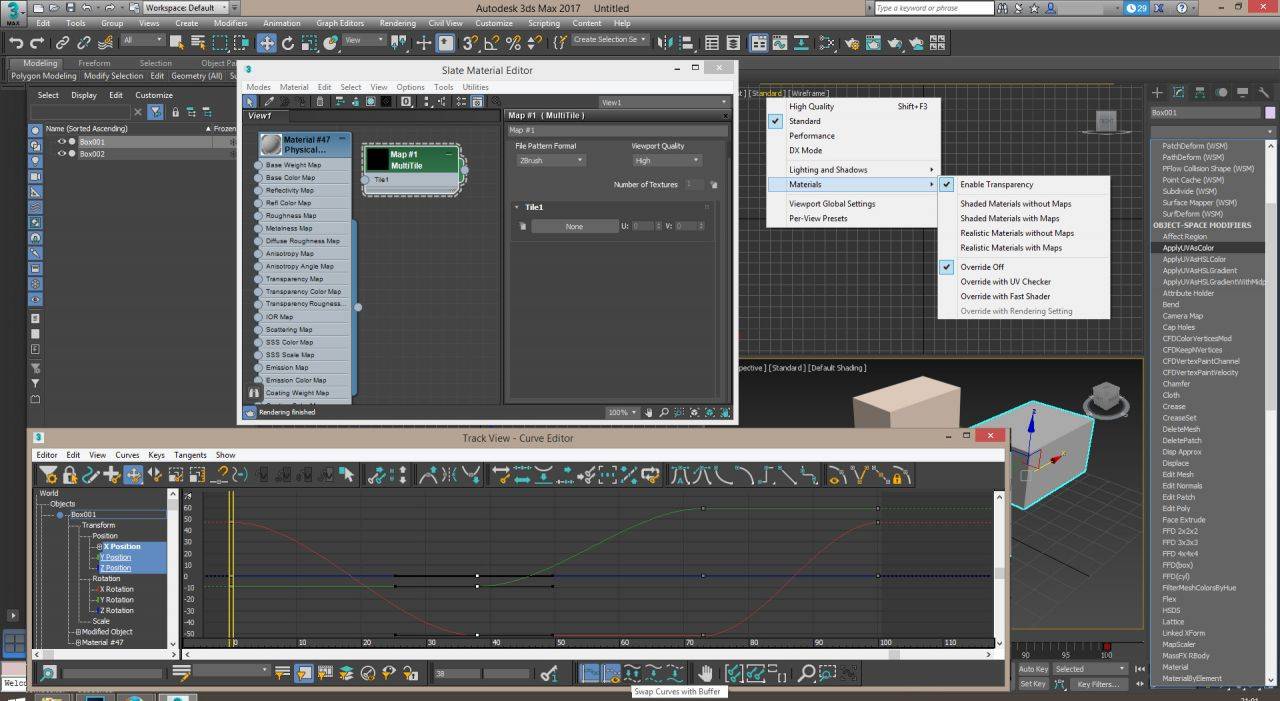1280x701 pixels.
Task: Select Override with UV Checker option
Action: [x=1005, y=282]
